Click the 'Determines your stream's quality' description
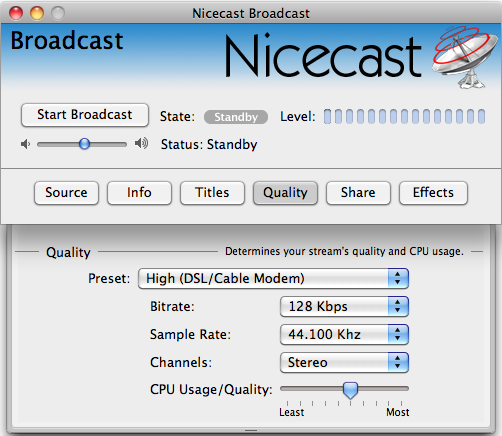Image resolution: width=502 pixels, height=436 pixels. (344, 251)
